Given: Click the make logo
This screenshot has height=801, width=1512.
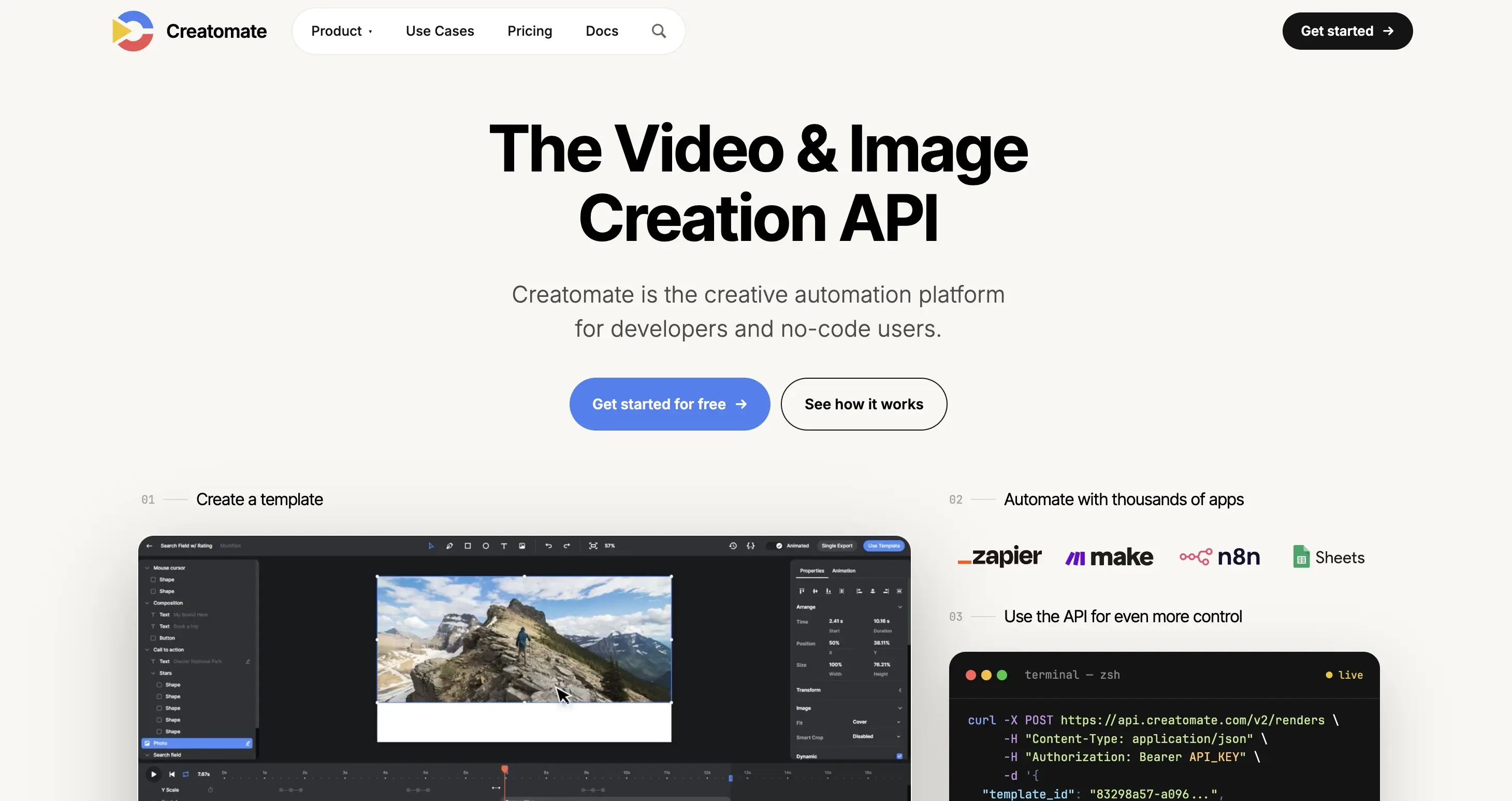Looking at the screenshot, I should (1109, 556).
